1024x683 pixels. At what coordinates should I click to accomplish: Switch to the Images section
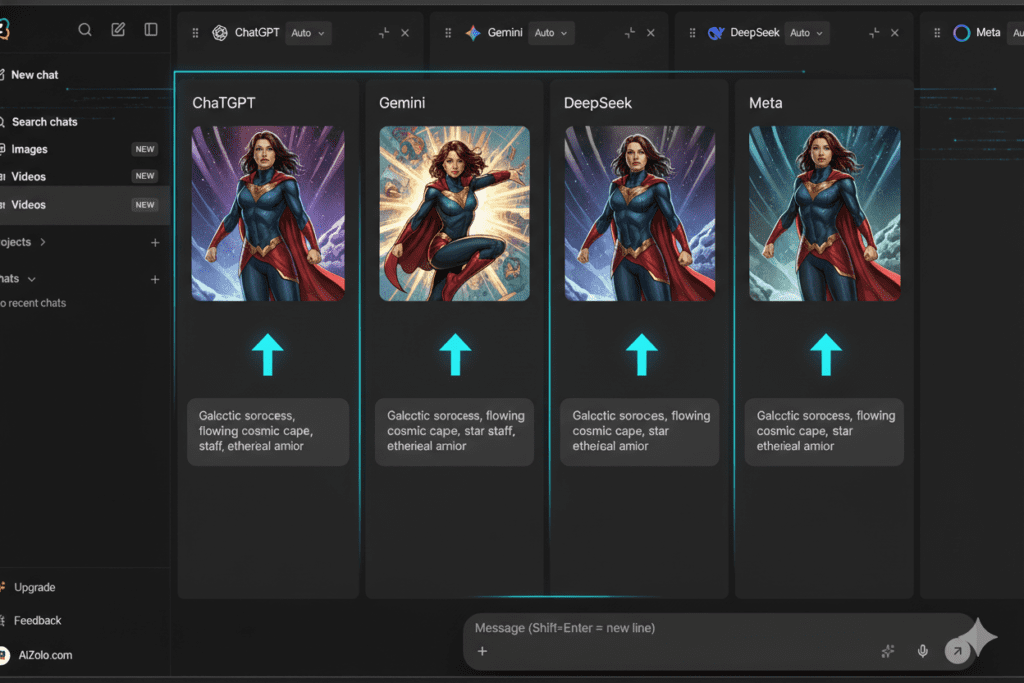point(32,148)
